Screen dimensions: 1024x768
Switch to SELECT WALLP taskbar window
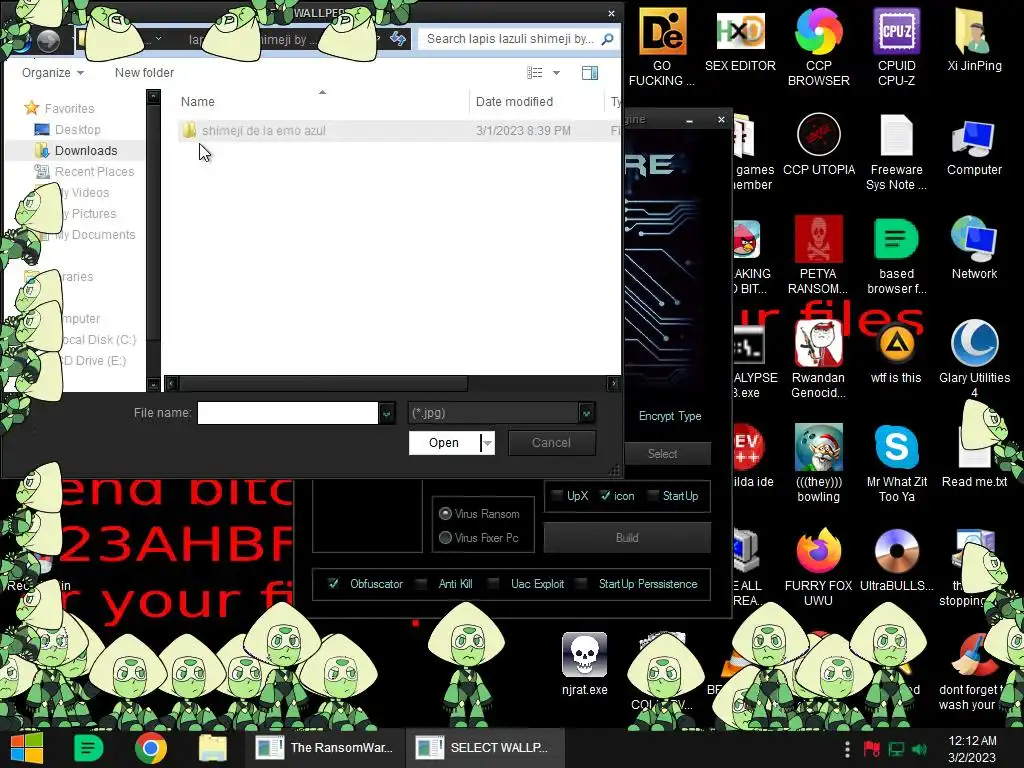click(x=485, y=748)
